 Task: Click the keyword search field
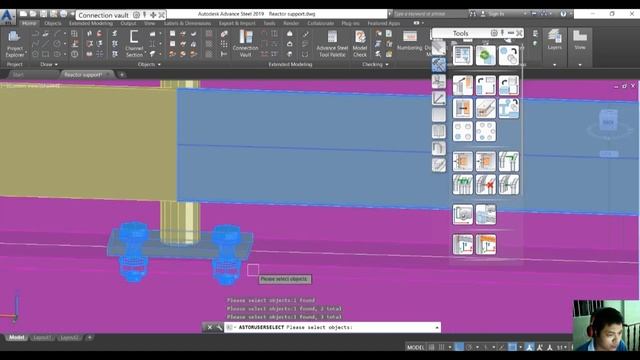(x=430, y=14)
